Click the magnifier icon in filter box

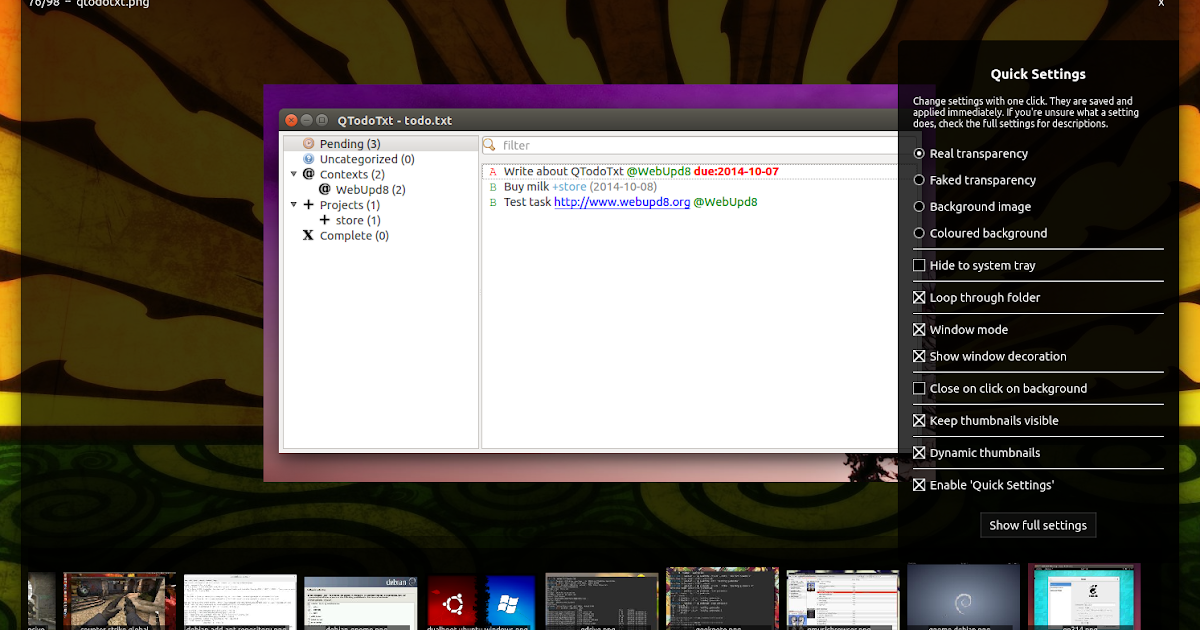[490, 145]
